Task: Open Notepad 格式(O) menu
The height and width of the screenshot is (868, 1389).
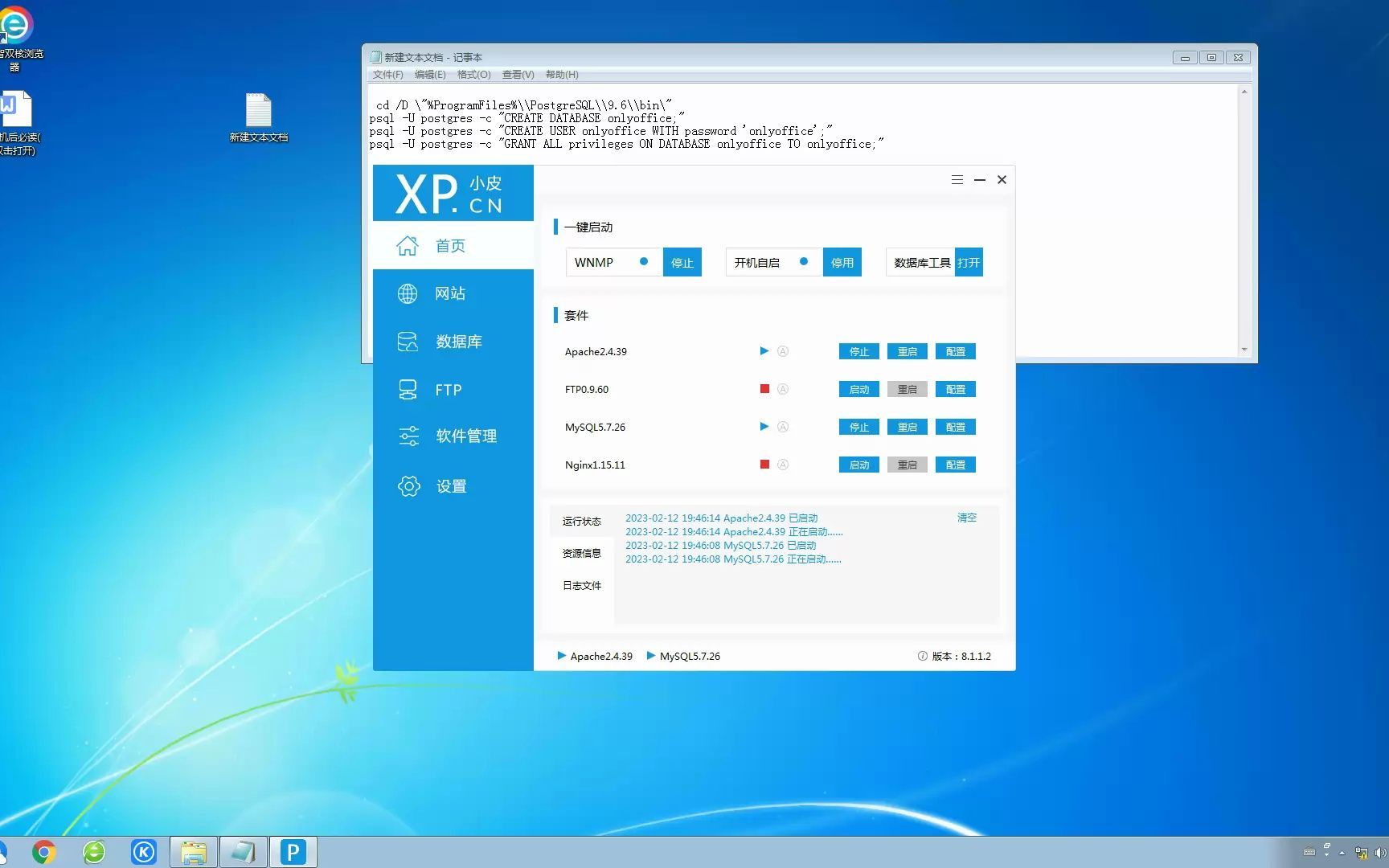Action: coord(473,75)
